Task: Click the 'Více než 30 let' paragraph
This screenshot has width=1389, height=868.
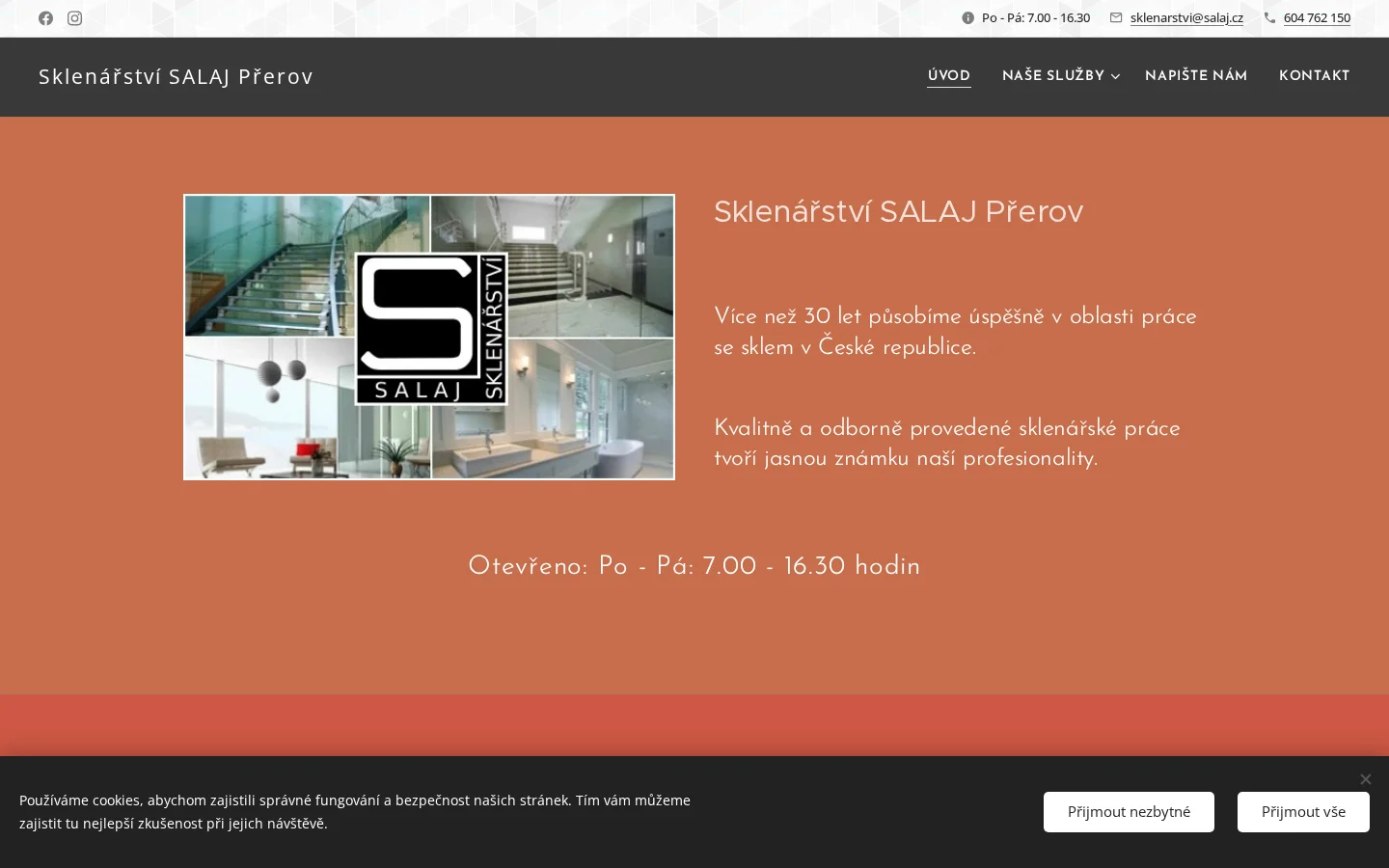Action: (x=955, y=332)
